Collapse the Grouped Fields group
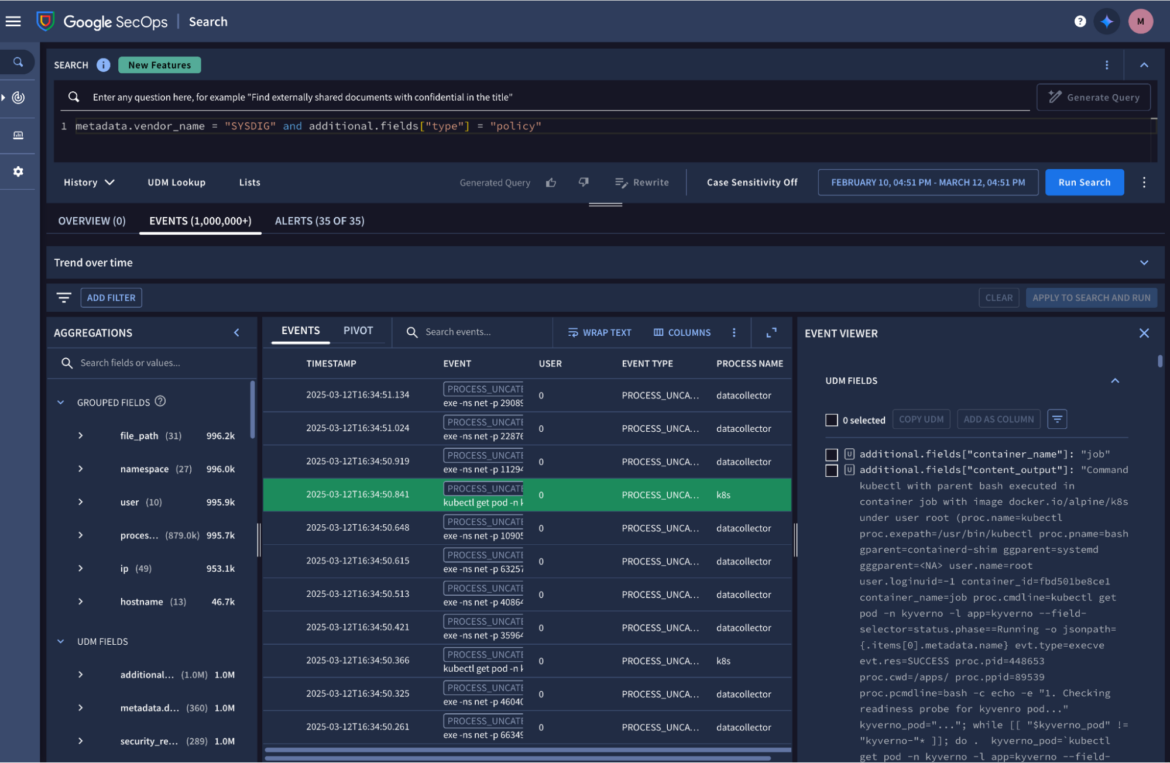Viewport: 1170px width, 763px height. (60, 403)
